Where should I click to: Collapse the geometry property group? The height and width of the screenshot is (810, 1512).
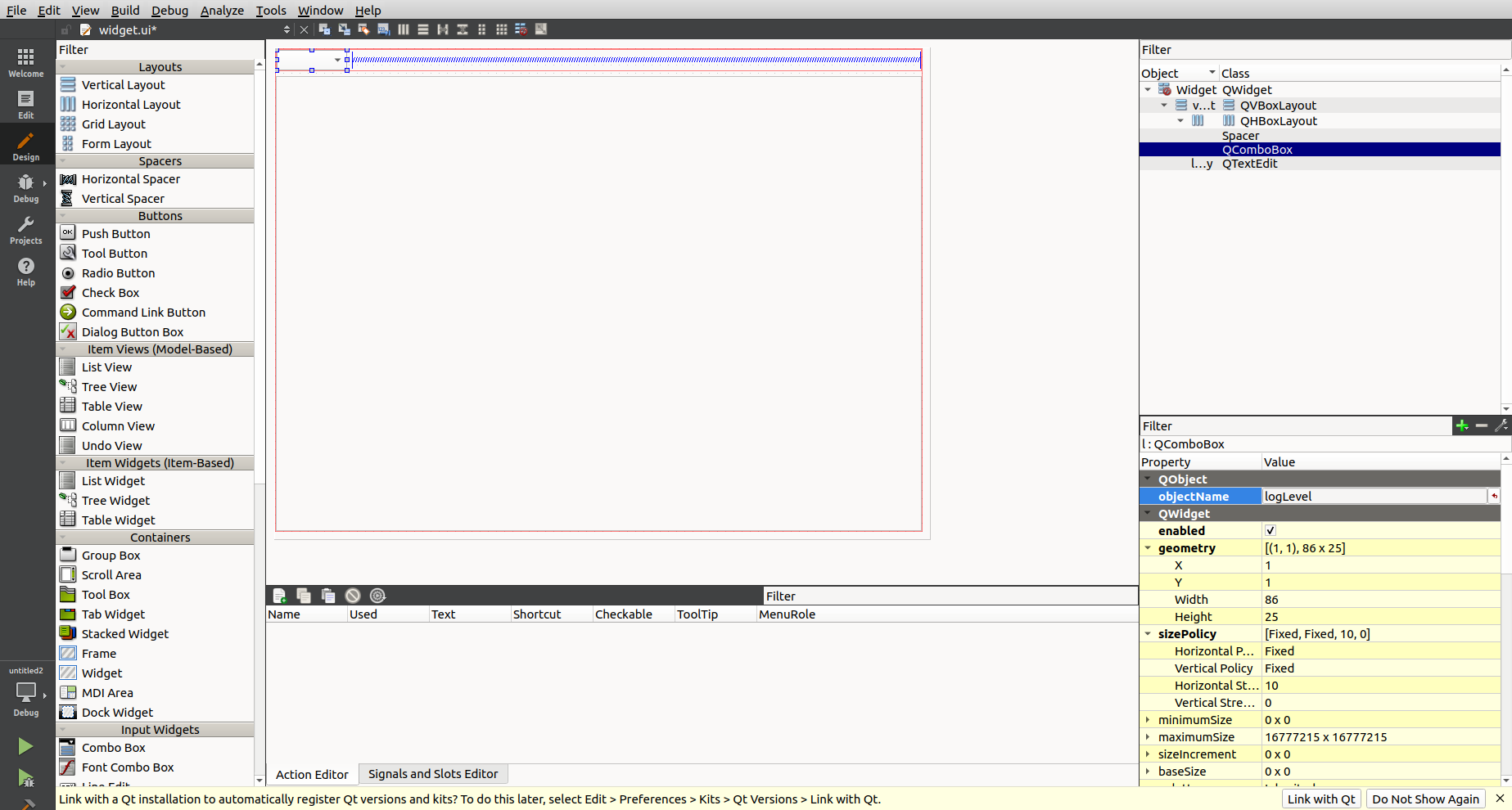point(1148,548)
